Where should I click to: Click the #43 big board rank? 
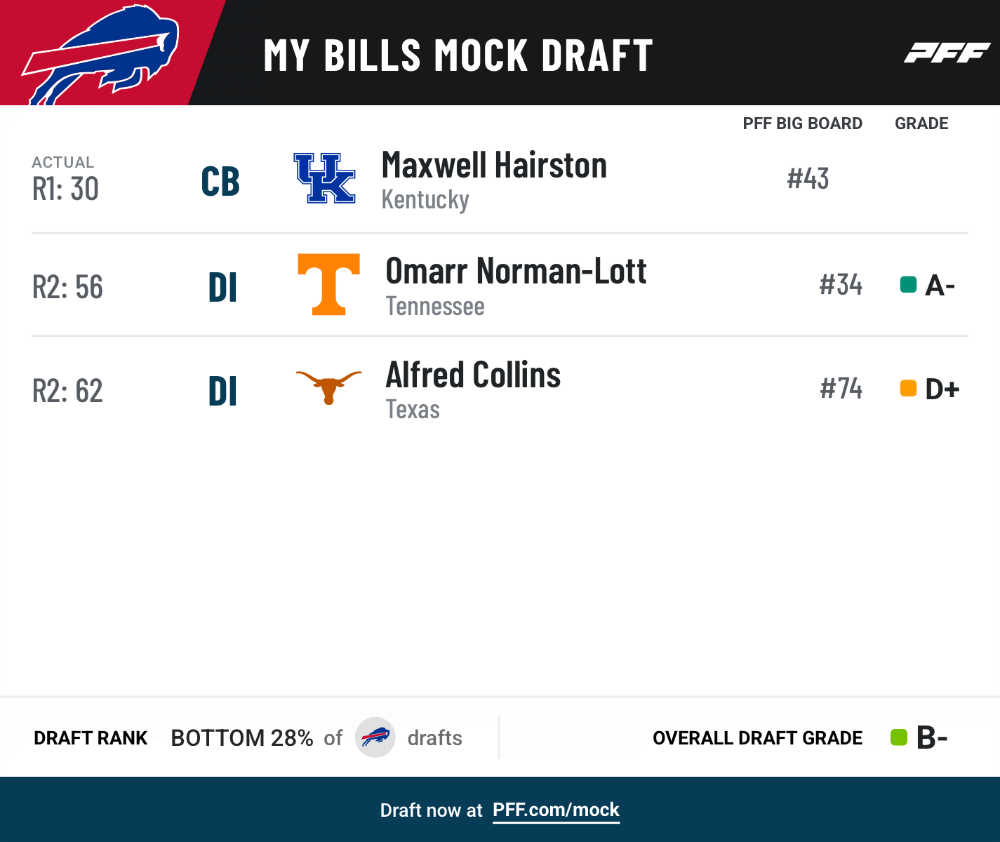808,179
